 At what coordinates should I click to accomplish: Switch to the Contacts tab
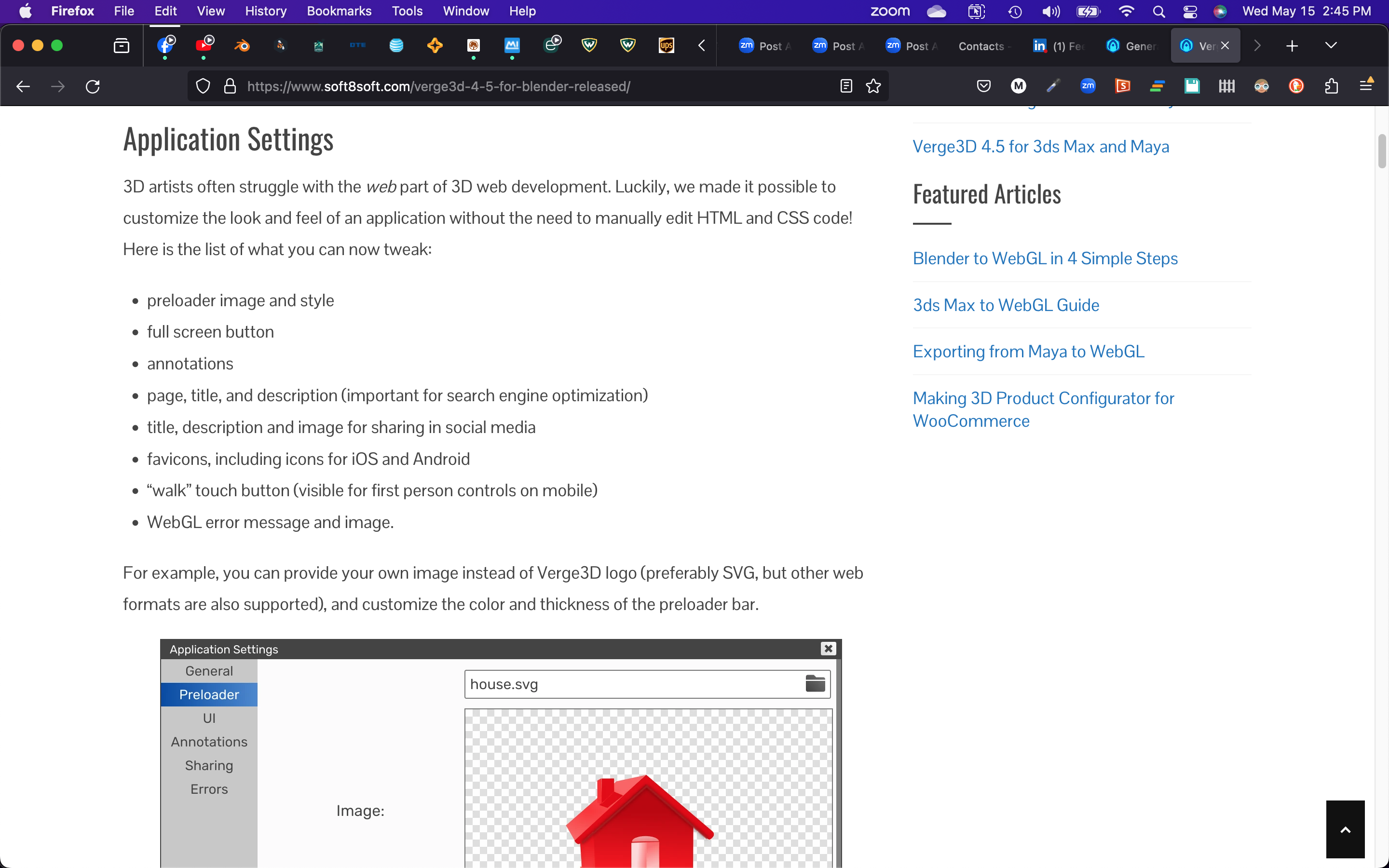[x=984, y=46]
